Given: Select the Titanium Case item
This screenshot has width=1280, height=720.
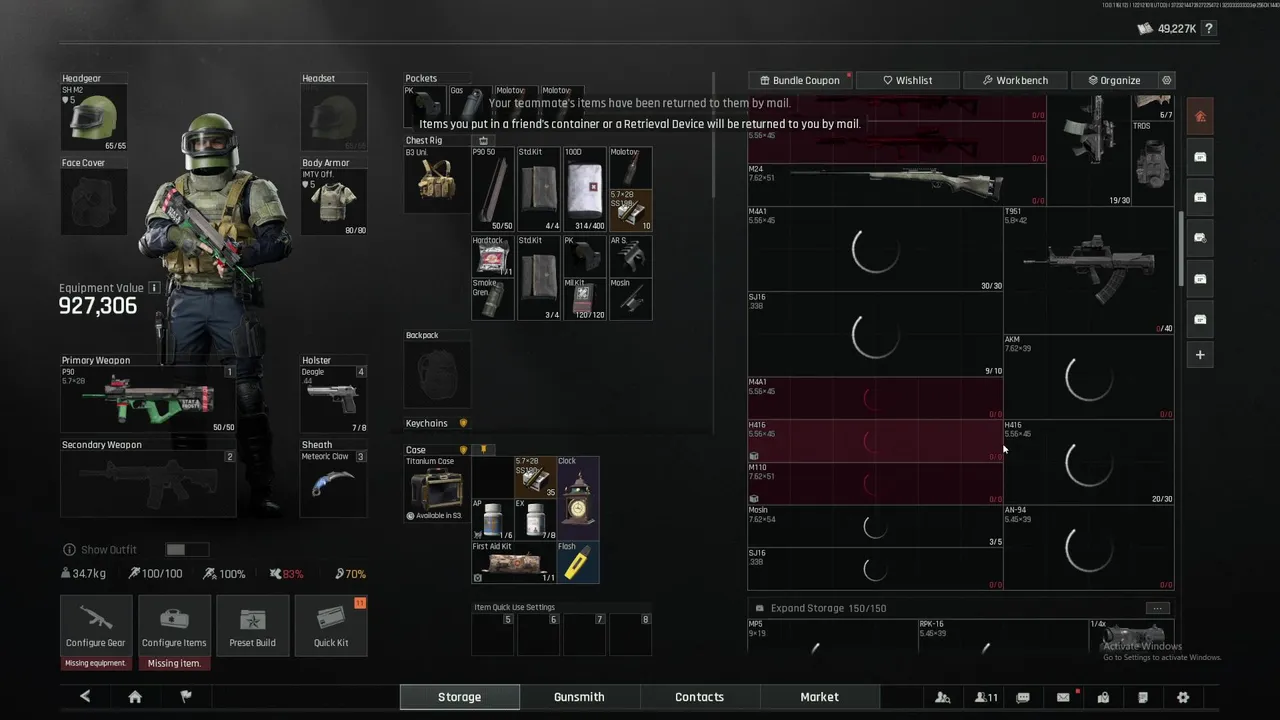Looking at the screenshot, I should pyautogui.click(x=437, y=490).
